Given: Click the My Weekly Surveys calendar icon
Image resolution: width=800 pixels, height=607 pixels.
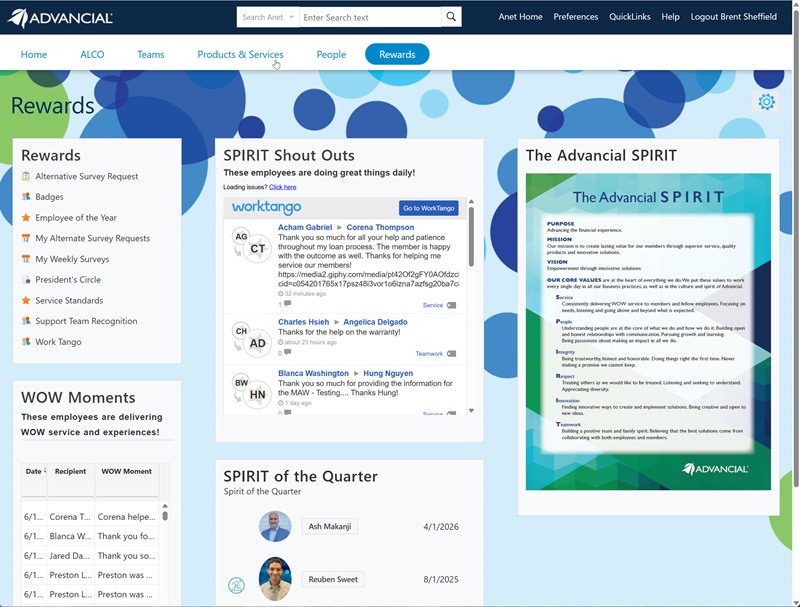Looking at the screenshot, I should 26,259.
